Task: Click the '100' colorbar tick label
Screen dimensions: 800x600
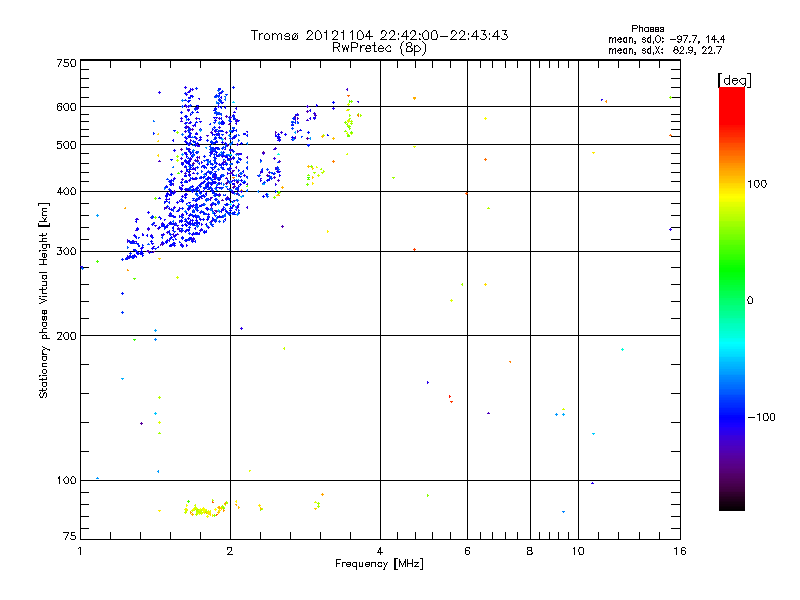Action: (757, 184)
